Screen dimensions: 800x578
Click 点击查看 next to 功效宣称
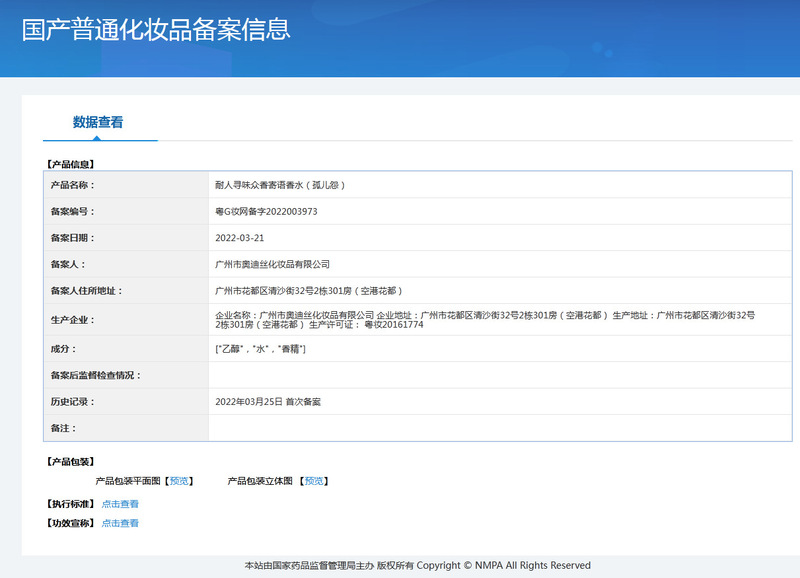[120, 523]
